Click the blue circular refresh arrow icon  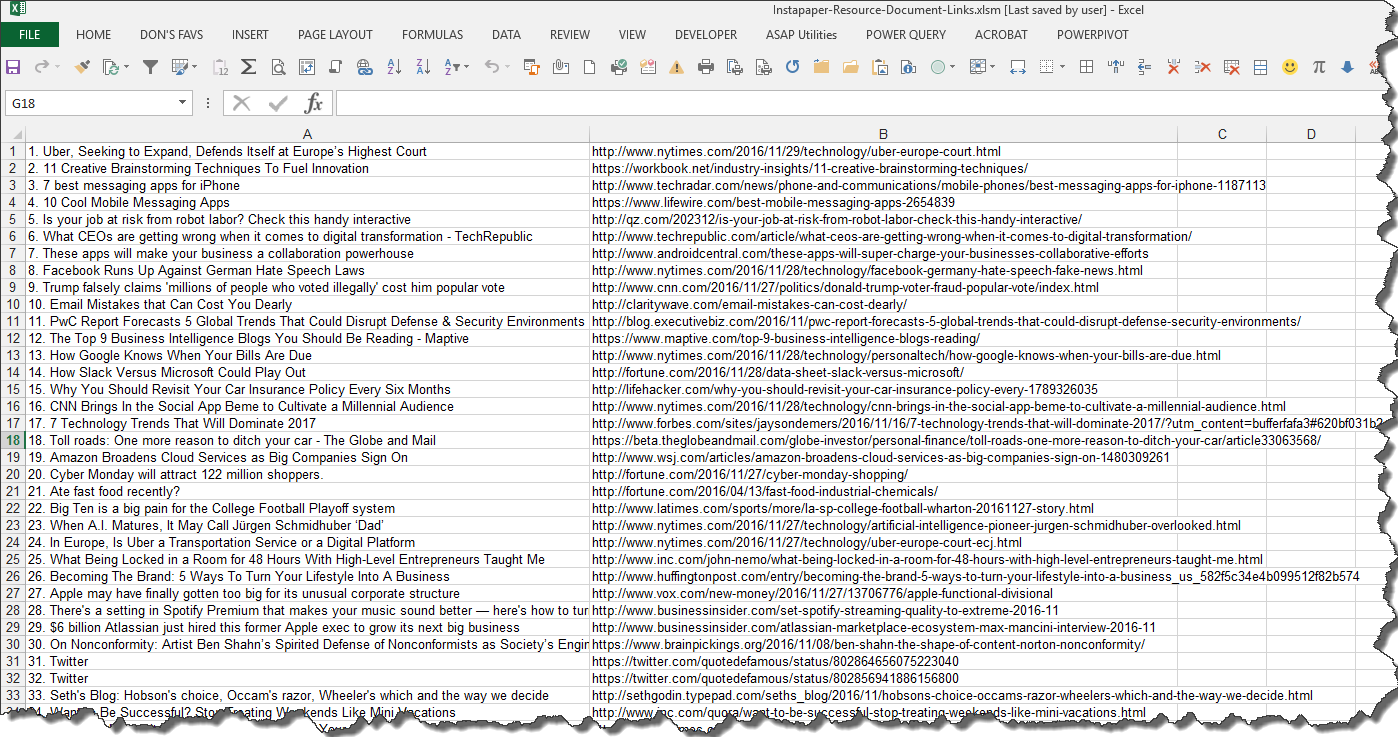[793, 67]
